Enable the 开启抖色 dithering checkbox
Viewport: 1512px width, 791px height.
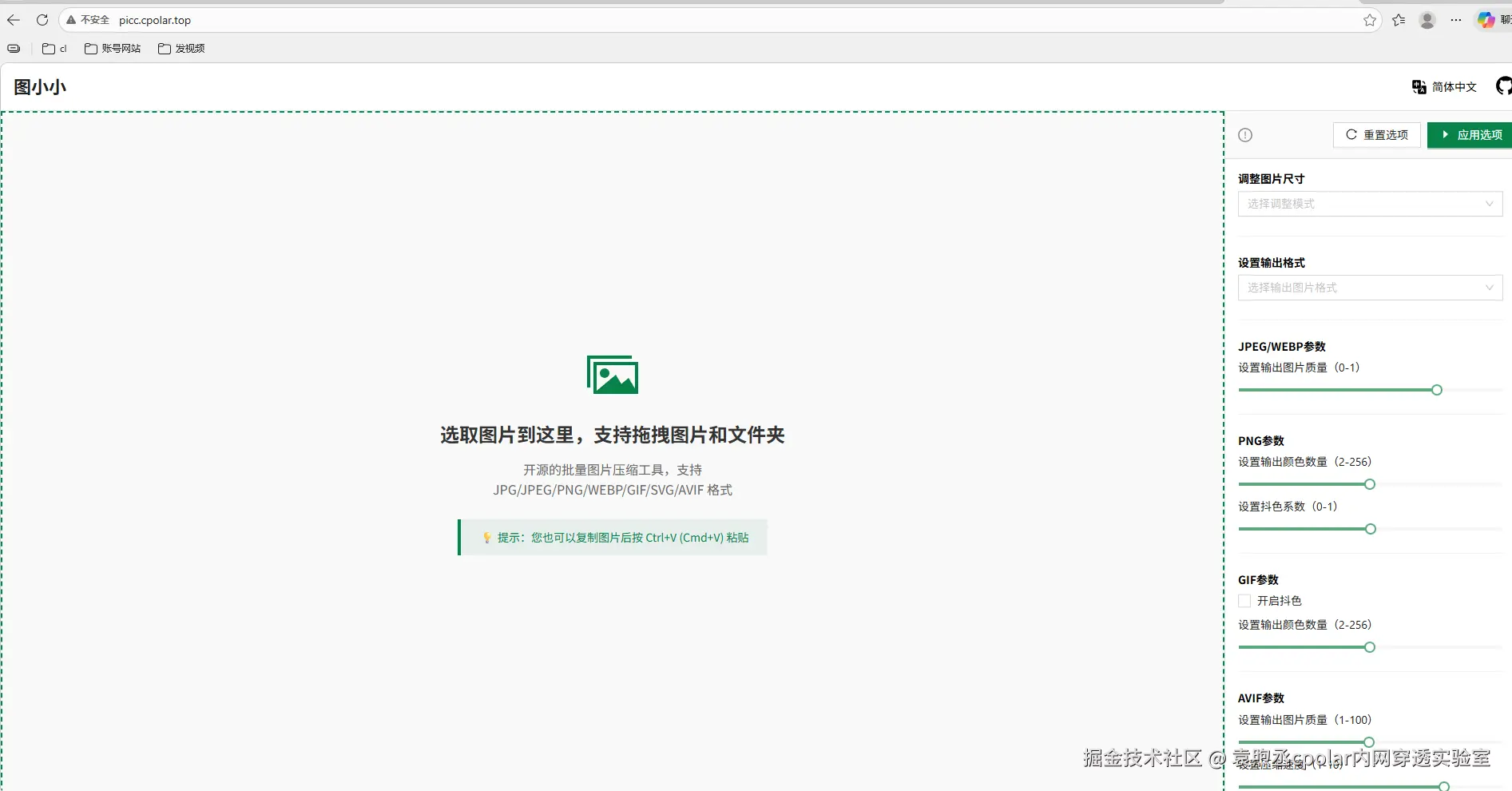point(1244,600)
